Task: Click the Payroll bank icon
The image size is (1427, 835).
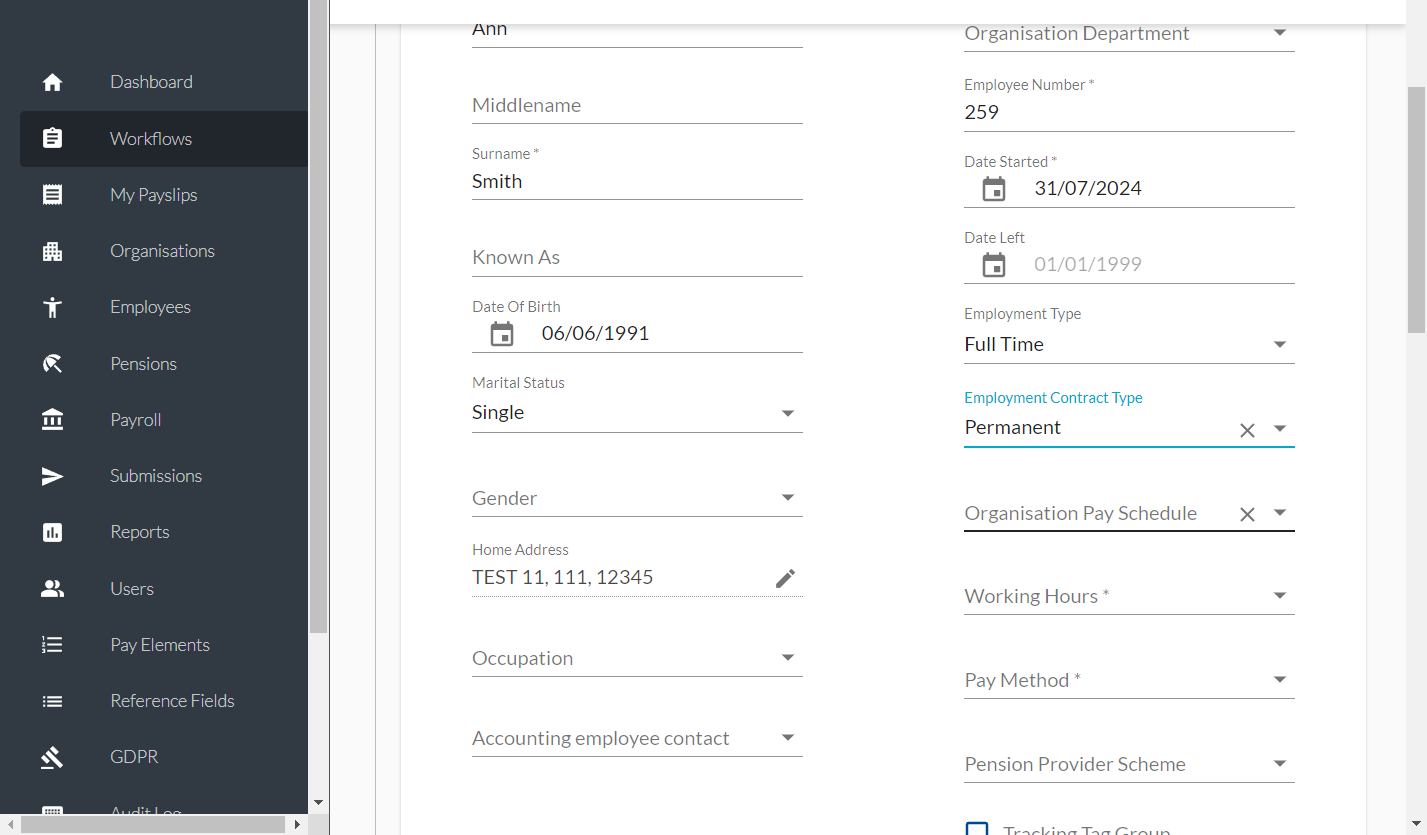Action: (x=53, y=420)
